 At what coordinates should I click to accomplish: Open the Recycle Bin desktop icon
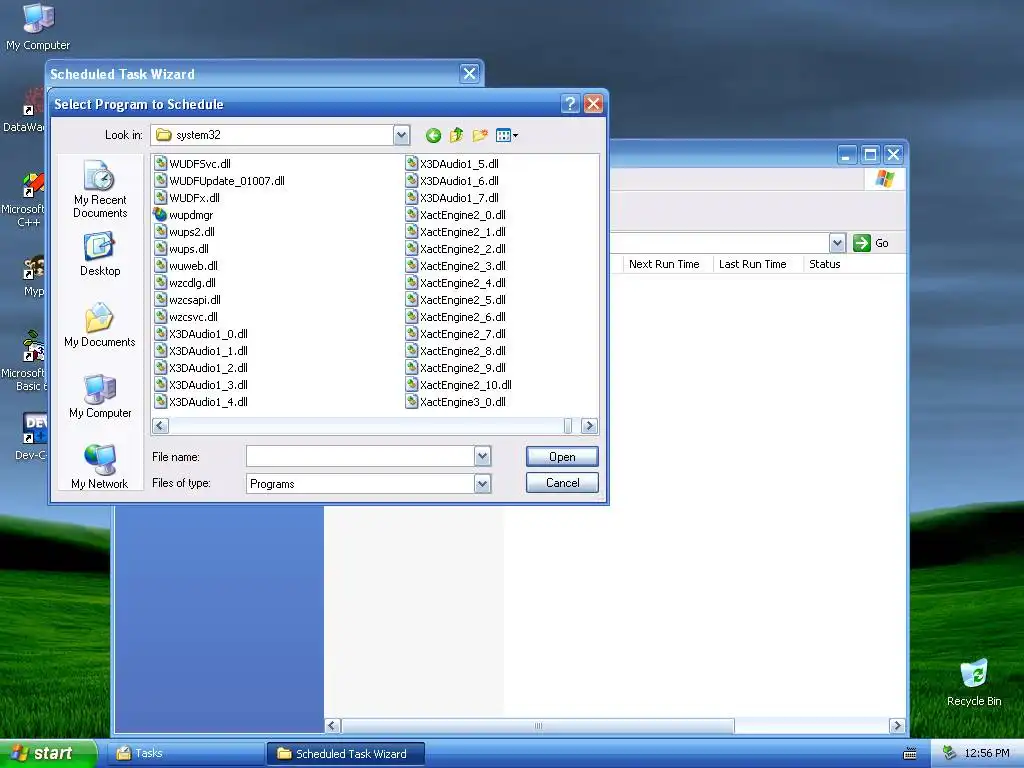[974, 682]
